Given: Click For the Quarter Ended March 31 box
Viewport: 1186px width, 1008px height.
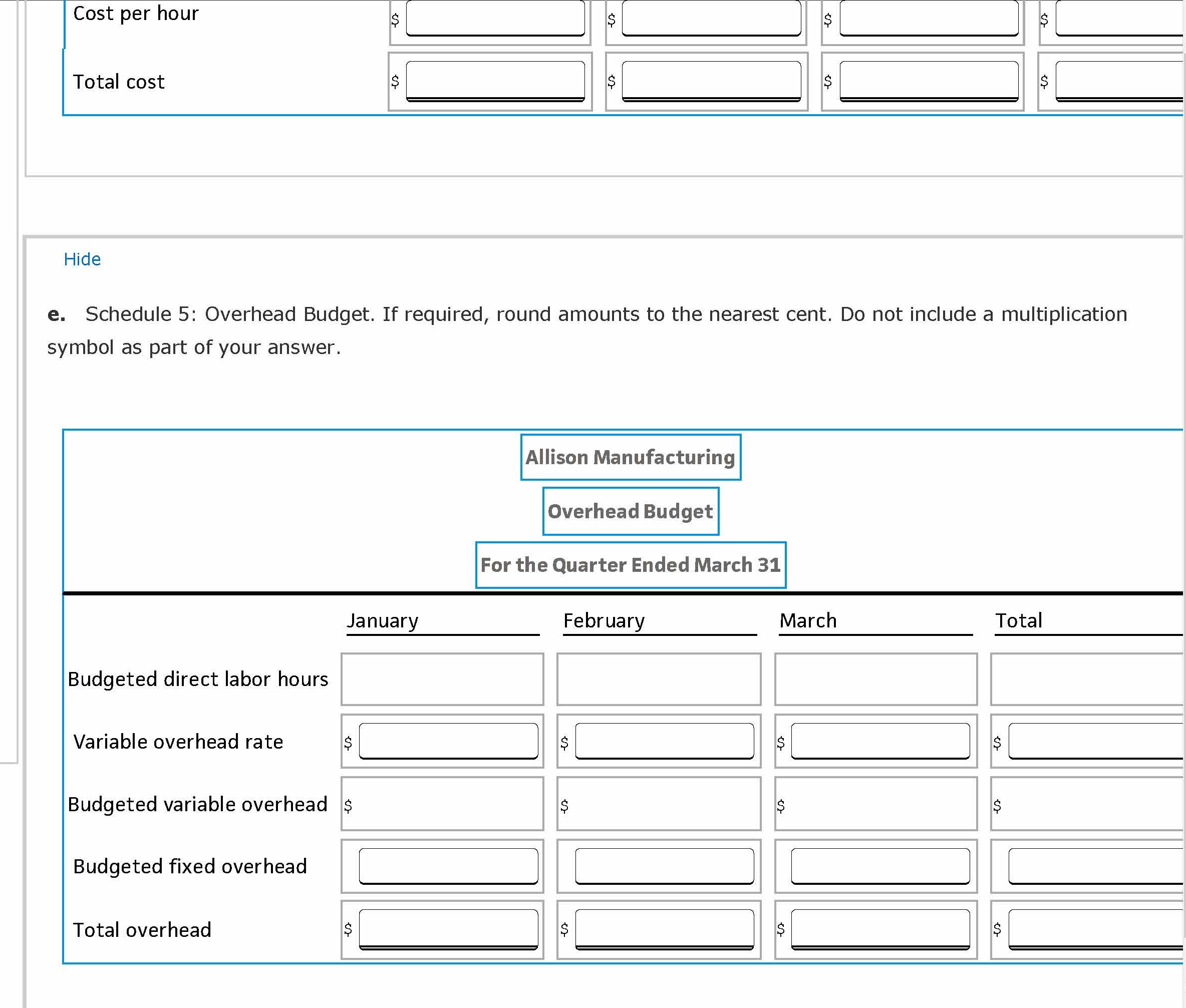Looking at the screenshot, I should (x=631, y=565).
